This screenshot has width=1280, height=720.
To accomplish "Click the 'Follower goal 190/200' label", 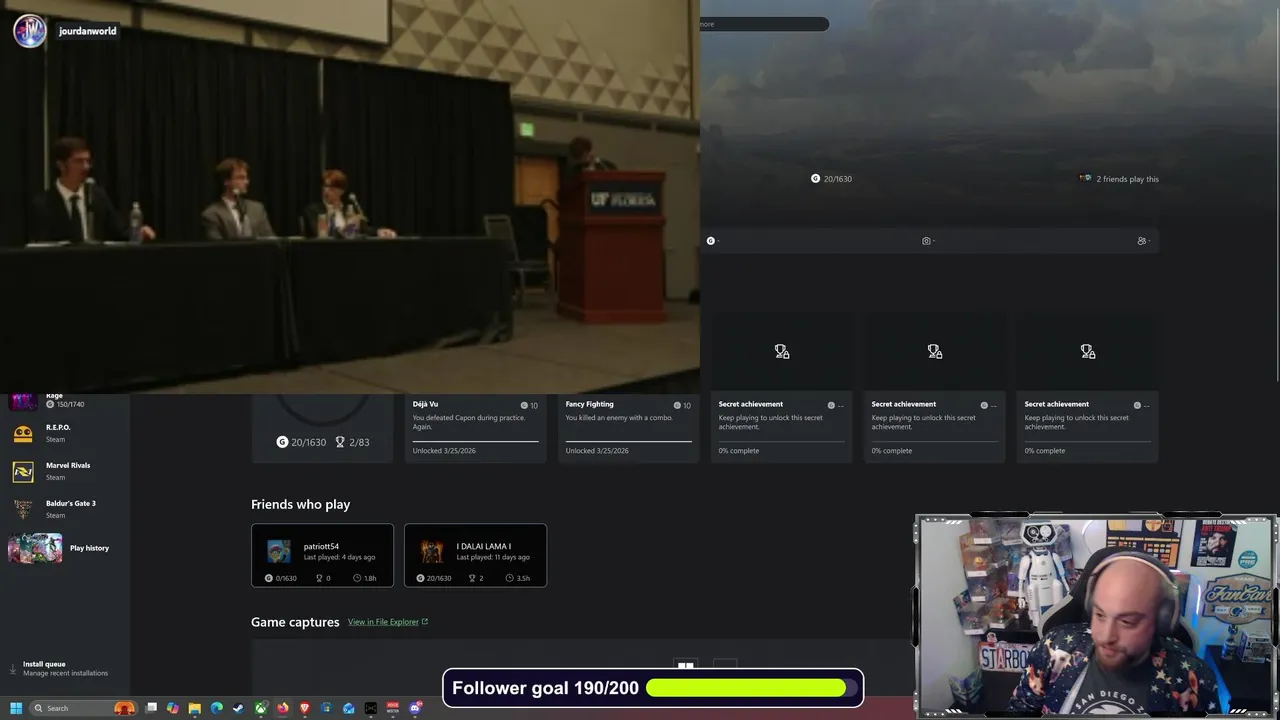I will pyautogui.click(x=545, y=688).
